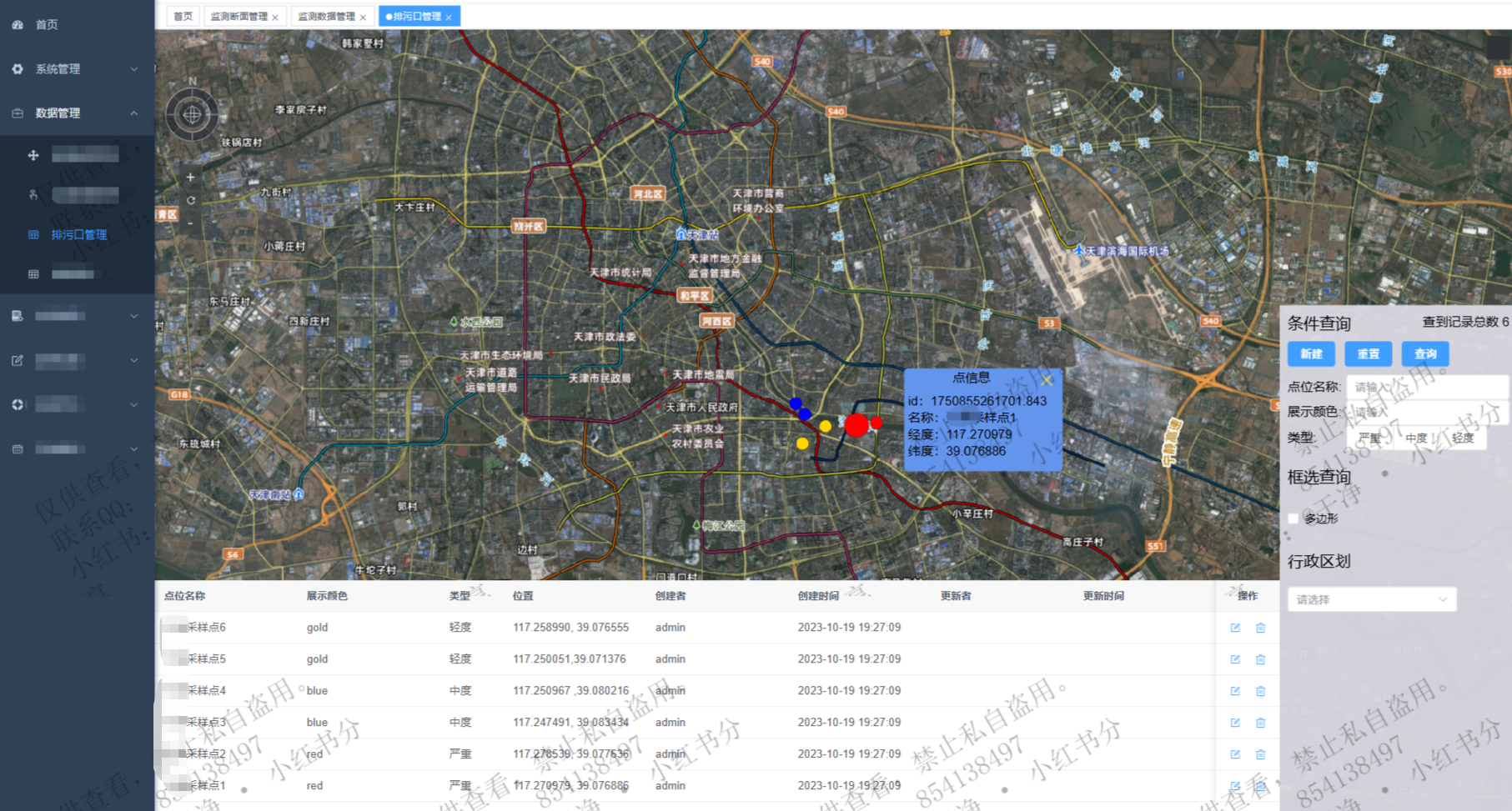Screen dimensions: 1512x811
Task: Reset the map view with refresh icon
Action: pyautogui.click(x=190, y=200)
